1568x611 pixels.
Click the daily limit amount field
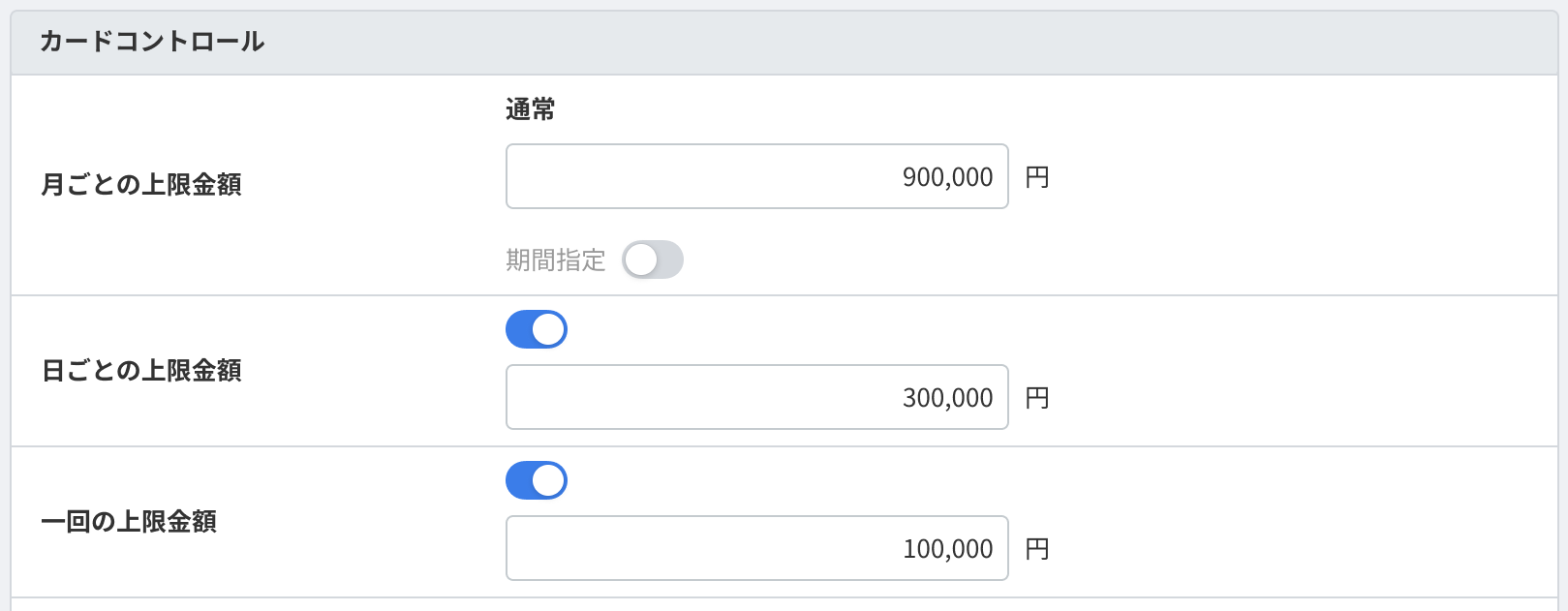point(755,397)
